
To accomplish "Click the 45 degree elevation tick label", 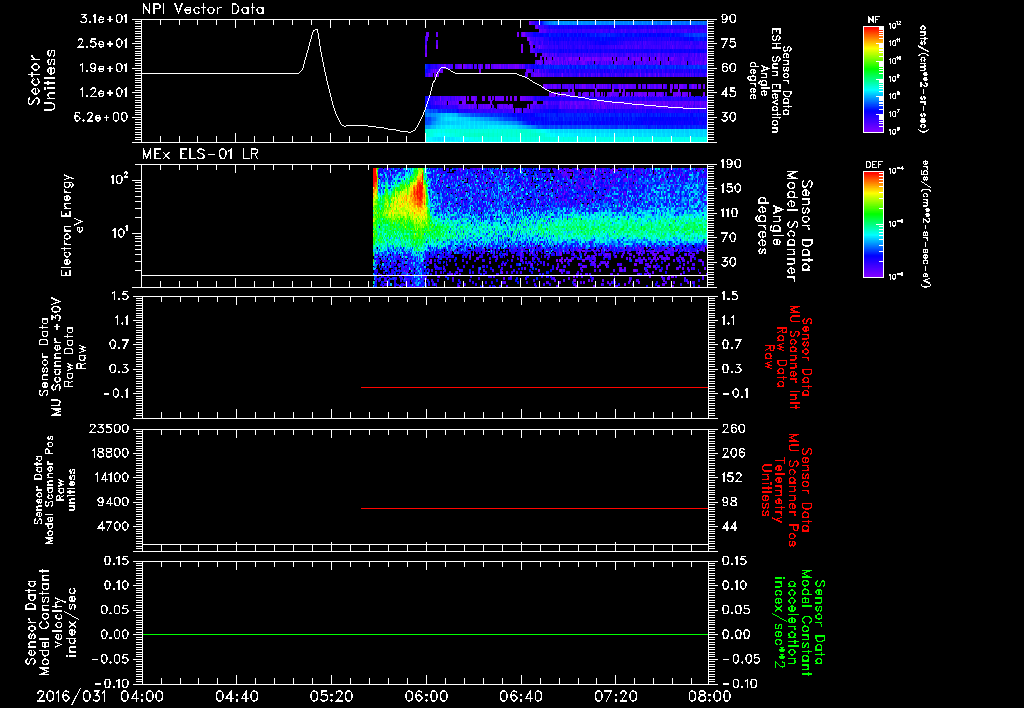I will pos(729,93).
